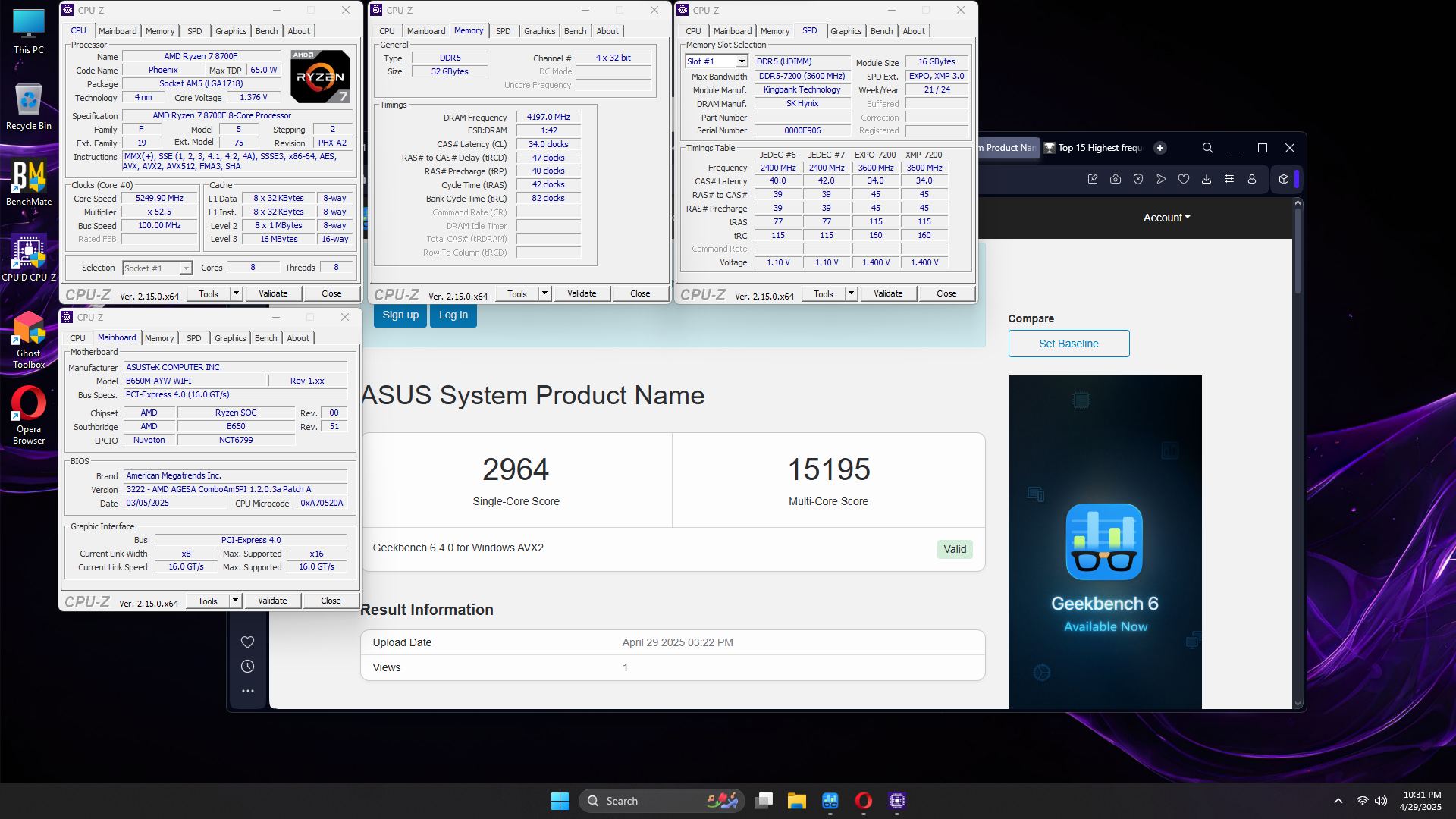Open Ghost Toolbox desktop shortcut
The image size is (1456, 819).
(x=29, y=340)
